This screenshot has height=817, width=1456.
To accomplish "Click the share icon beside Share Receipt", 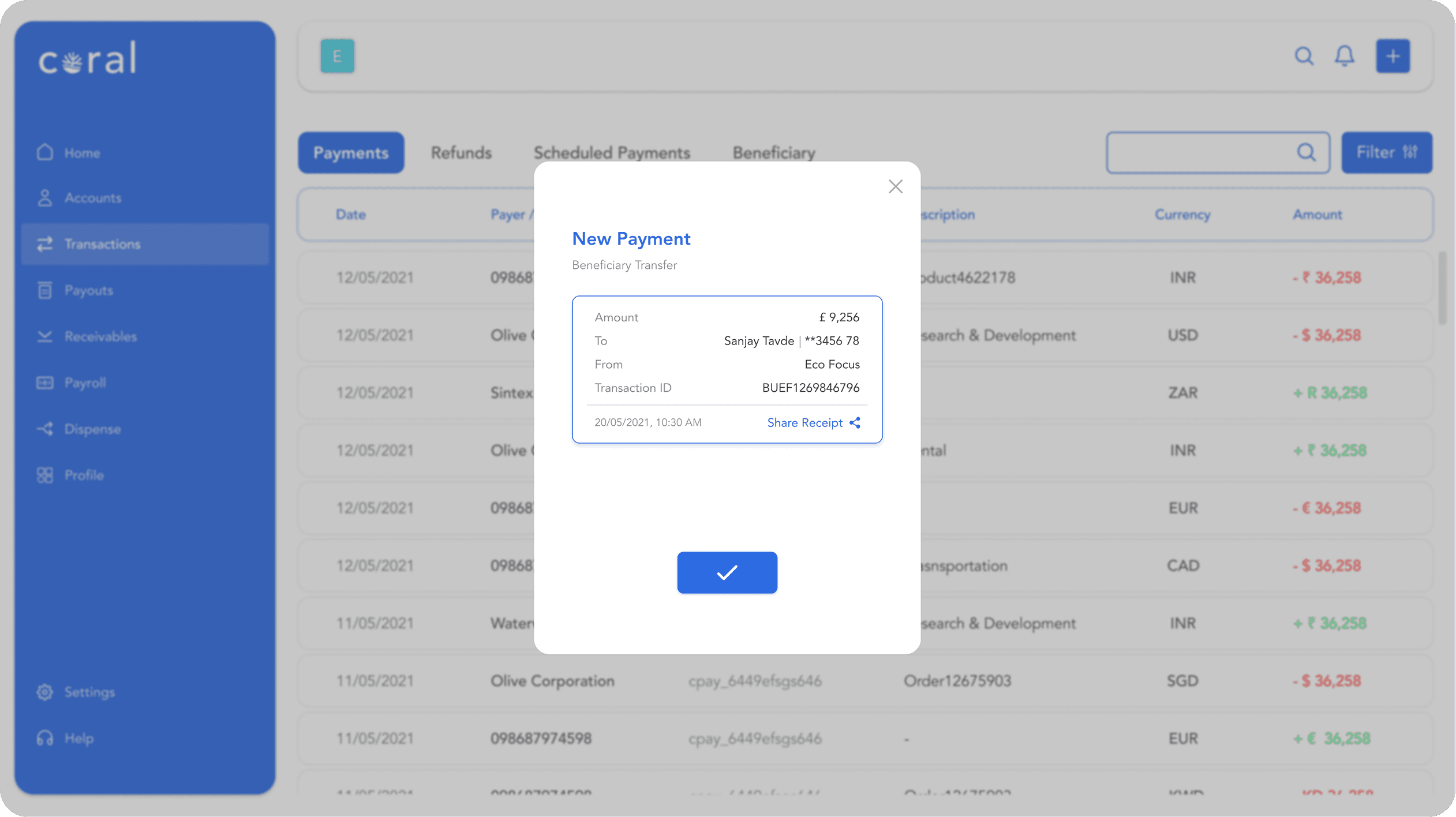I will coord(855,423).
